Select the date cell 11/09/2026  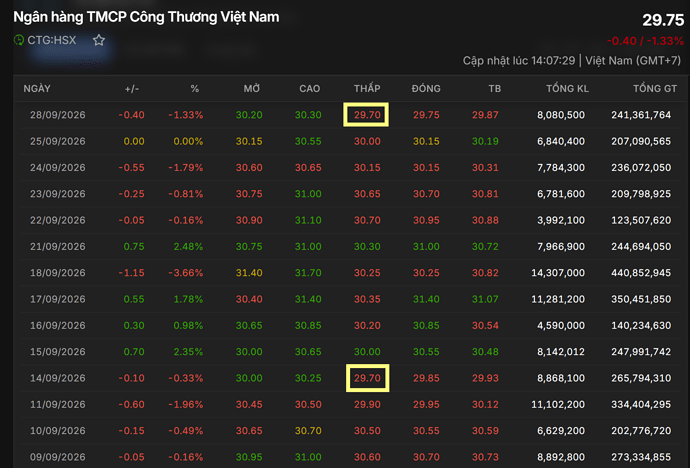[x=58, y=405]
